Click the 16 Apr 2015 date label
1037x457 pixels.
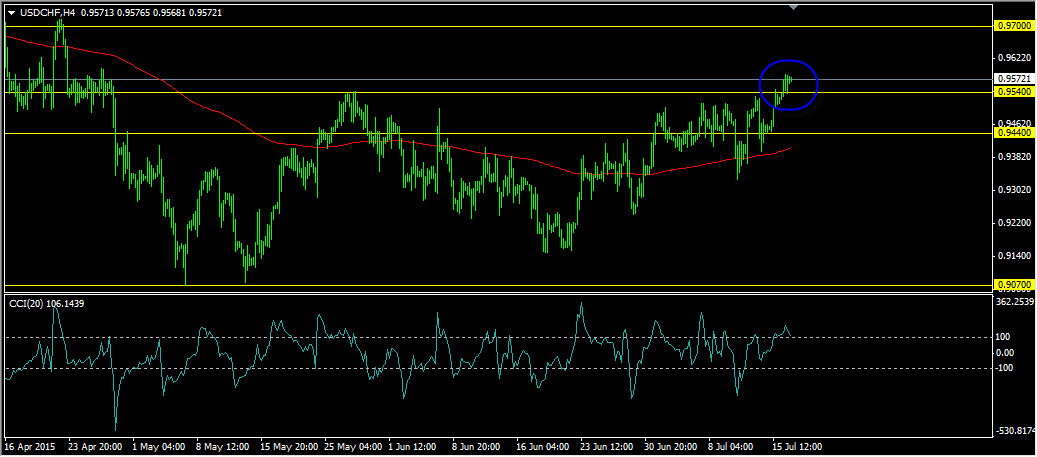point(30,446)
